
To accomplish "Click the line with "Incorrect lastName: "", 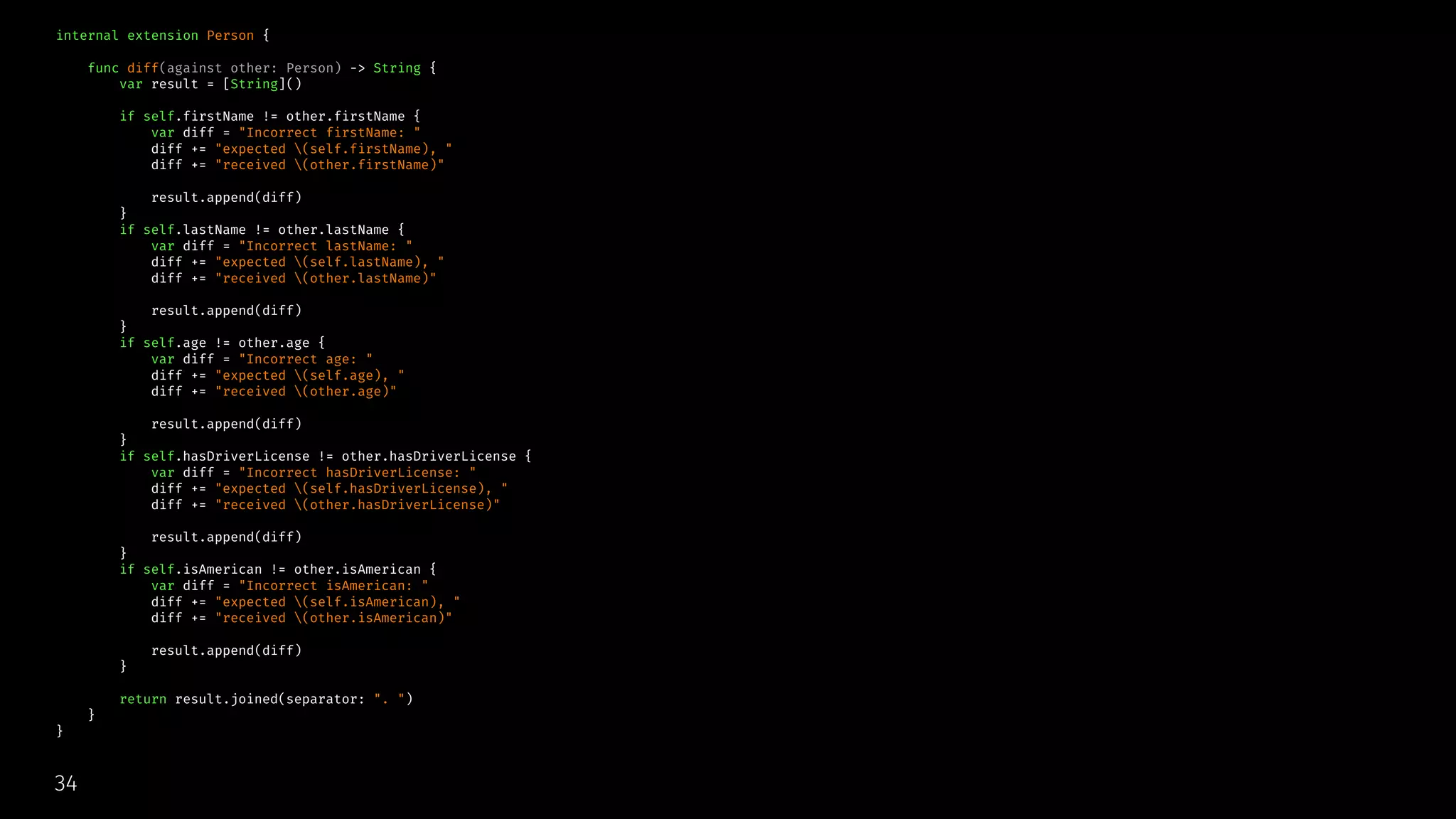I will (x=282, y=246).
